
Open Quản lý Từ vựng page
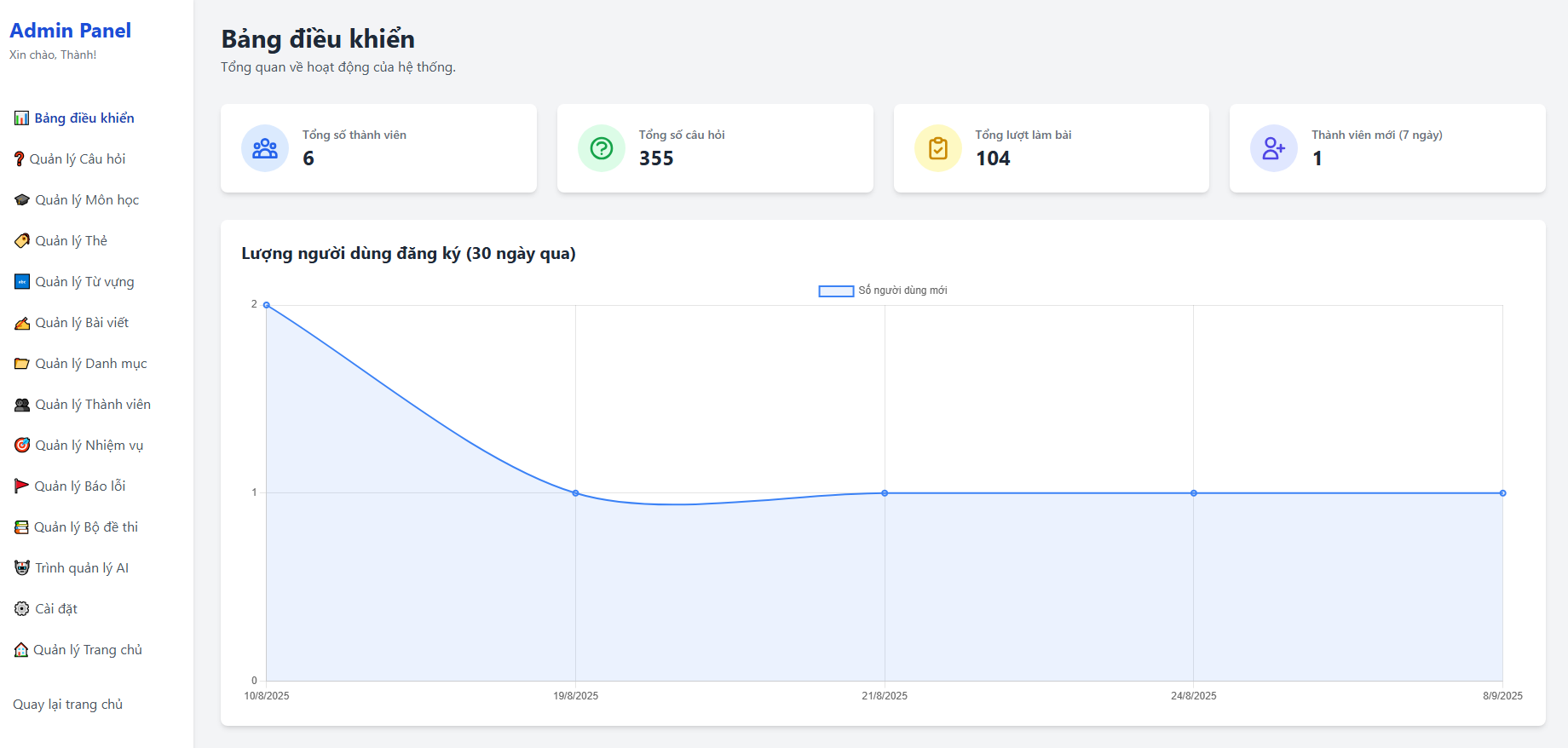[x=84, y=281]
